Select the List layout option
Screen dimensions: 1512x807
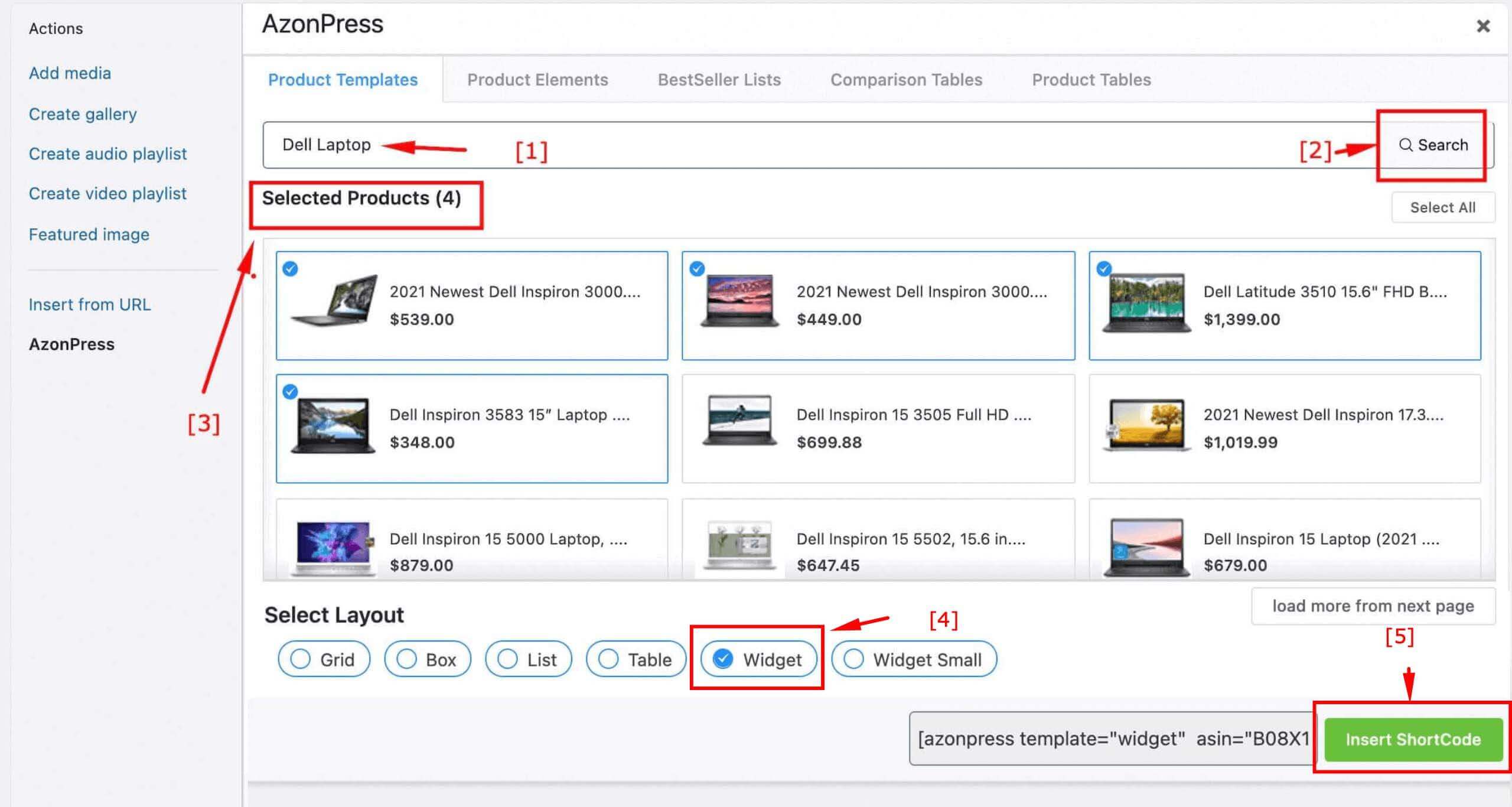pyautogui.click(x=528, y=659)
